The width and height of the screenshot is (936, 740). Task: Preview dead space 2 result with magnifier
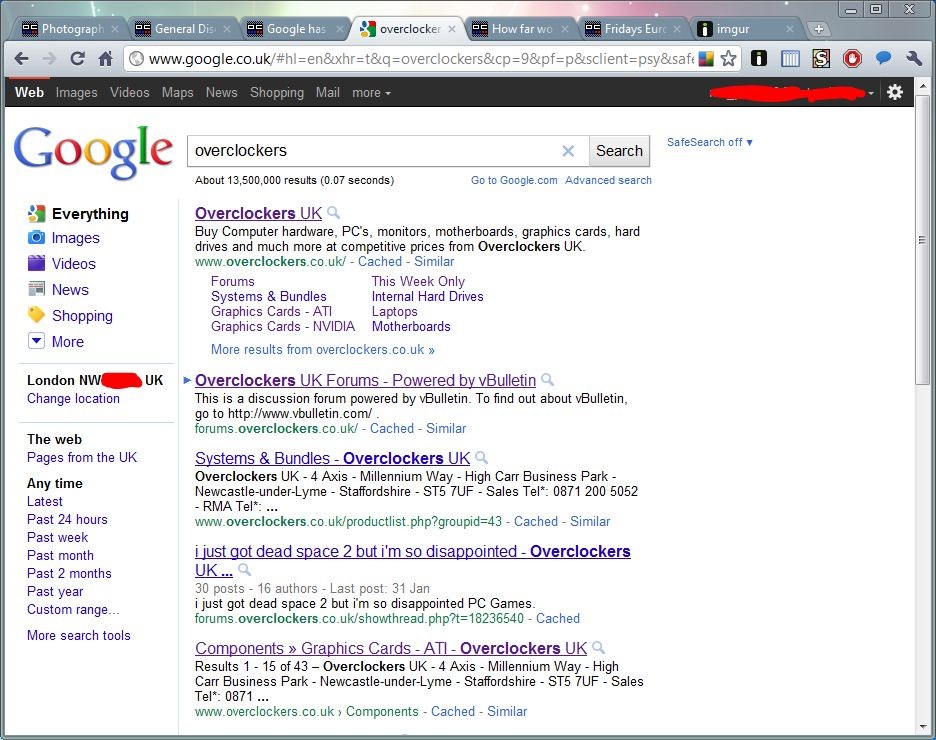coord(244,569)
